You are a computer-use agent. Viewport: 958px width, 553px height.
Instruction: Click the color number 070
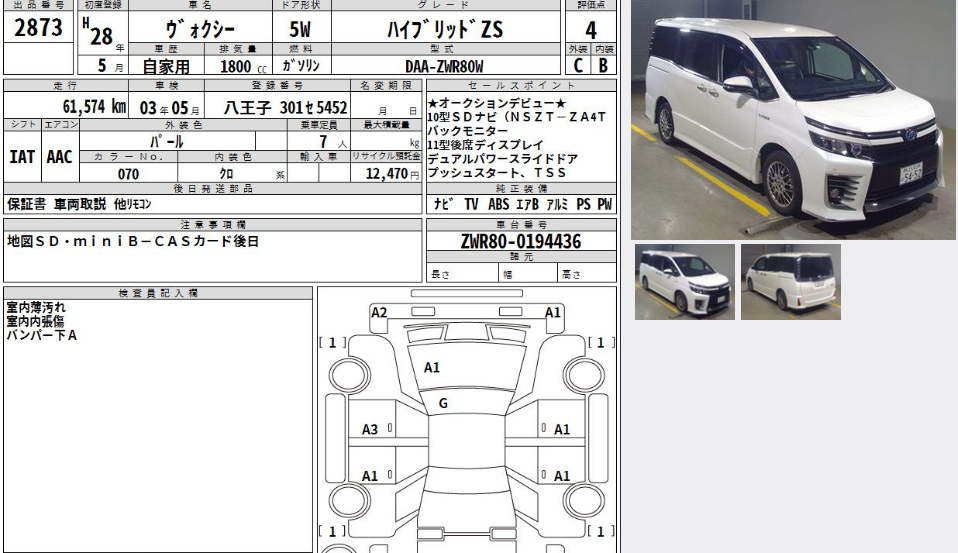point(128,174)
